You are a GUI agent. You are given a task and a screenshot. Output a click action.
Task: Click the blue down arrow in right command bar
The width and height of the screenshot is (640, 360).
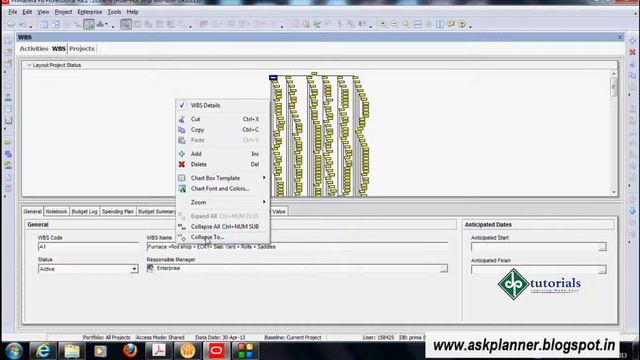[632, 211]
